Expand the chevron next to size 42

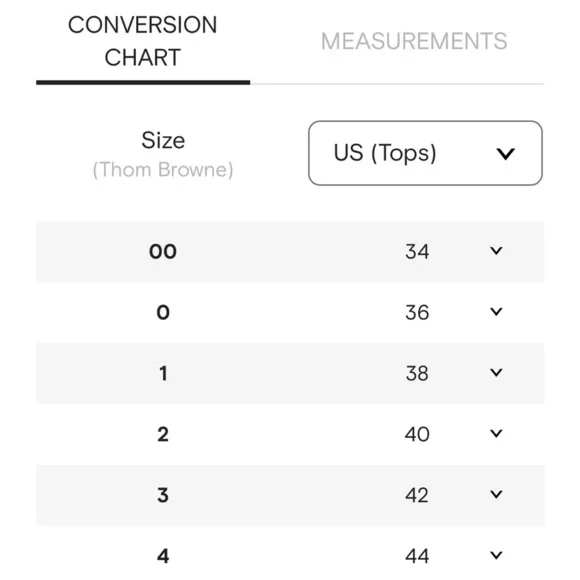tap(496, 494)
